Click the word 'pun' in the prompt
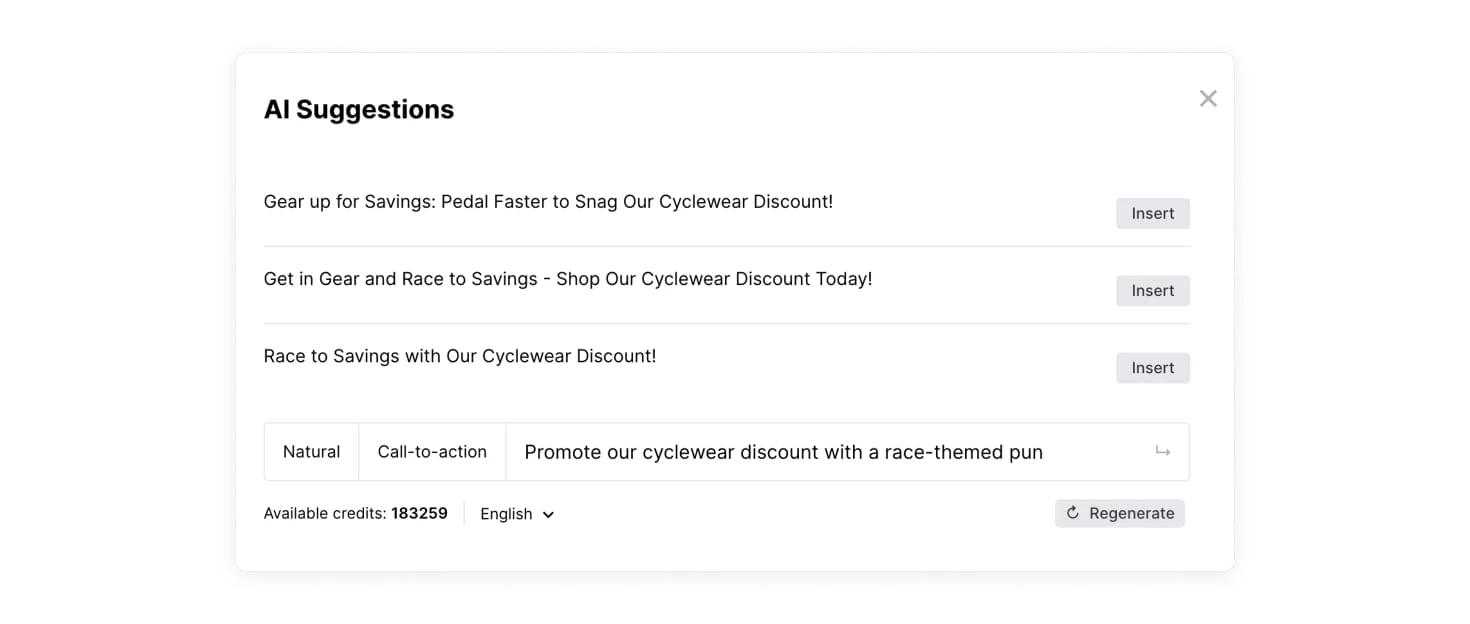This screenshot has width=1470, height=624. [x=1026, y=453]
